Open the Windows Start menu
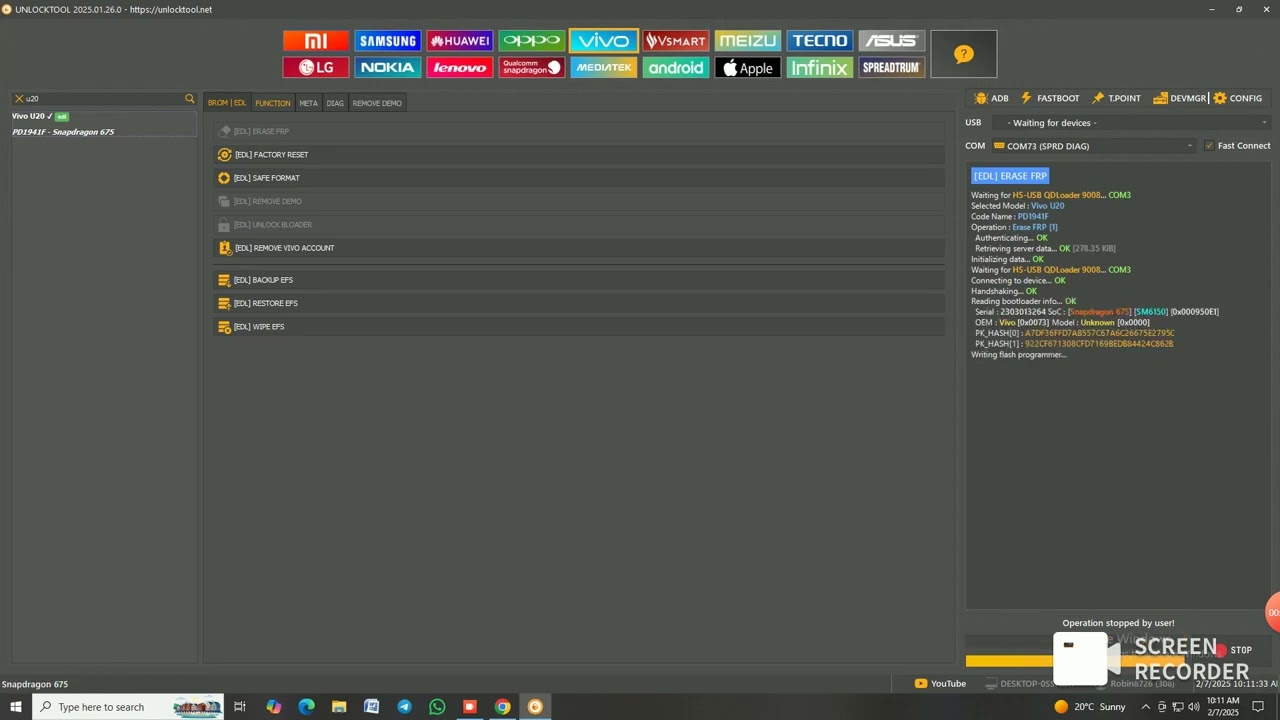This screenshot has height=720, width=1280. click(x=15, y=707)
